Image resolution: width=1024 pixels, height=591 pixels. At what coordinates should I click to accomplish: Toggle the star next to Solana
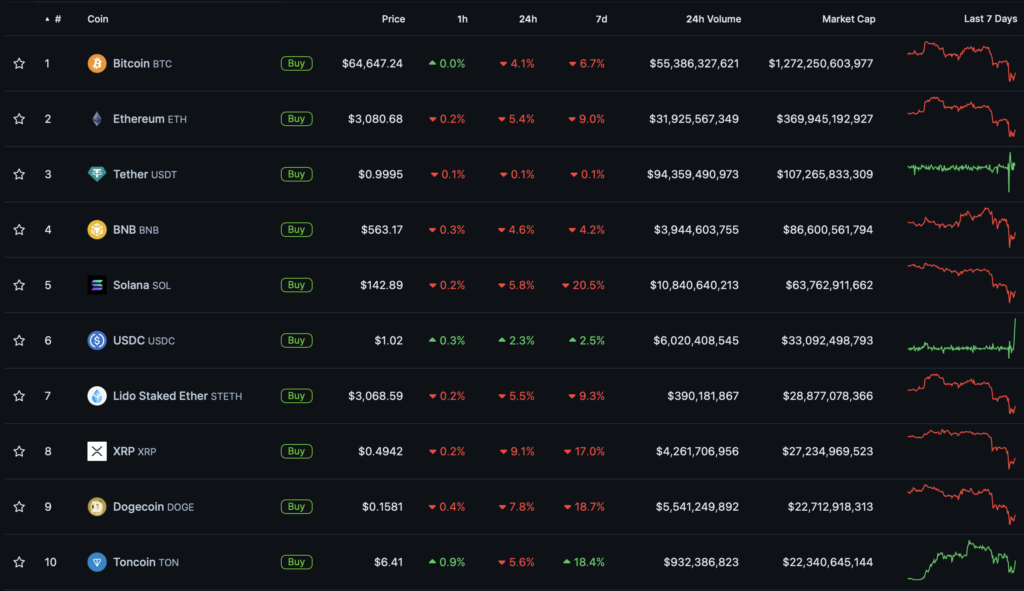pos(19,285)
